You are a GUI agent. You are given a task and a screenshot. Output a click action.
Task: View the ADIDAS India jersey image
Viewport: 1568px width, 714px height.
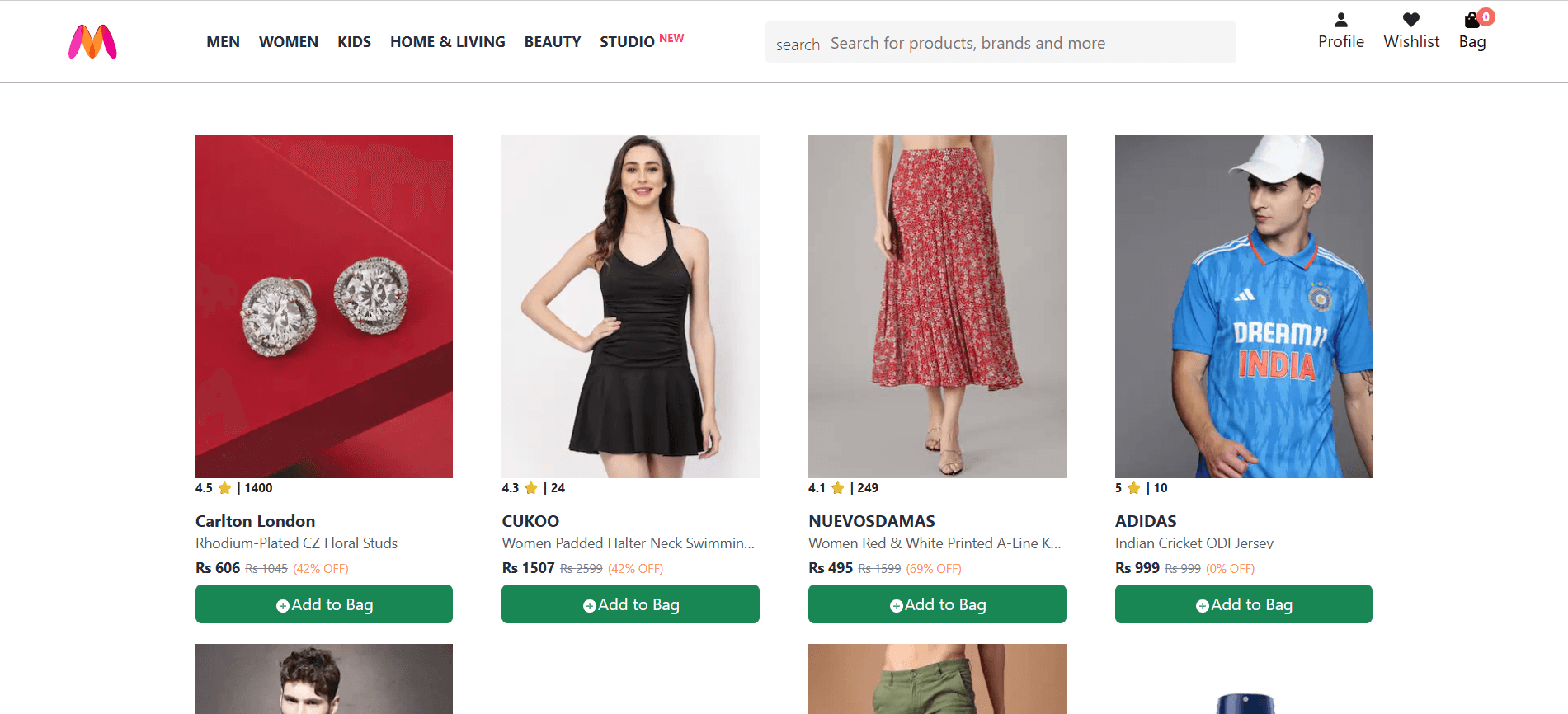pos(1243,306)
